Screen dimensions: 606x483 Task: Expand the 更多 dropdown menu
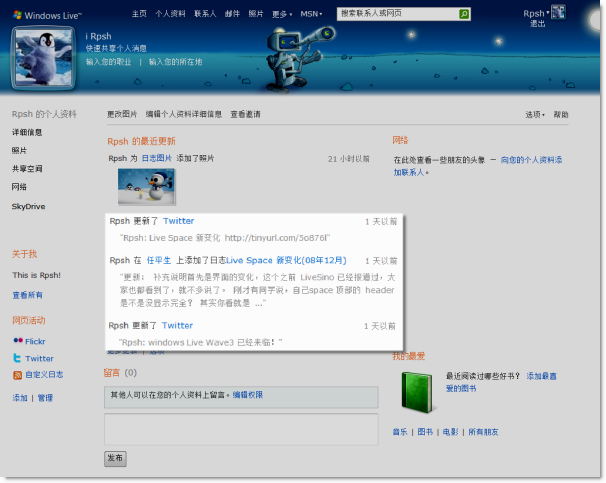pyautogui.click(x=282, y=14)
